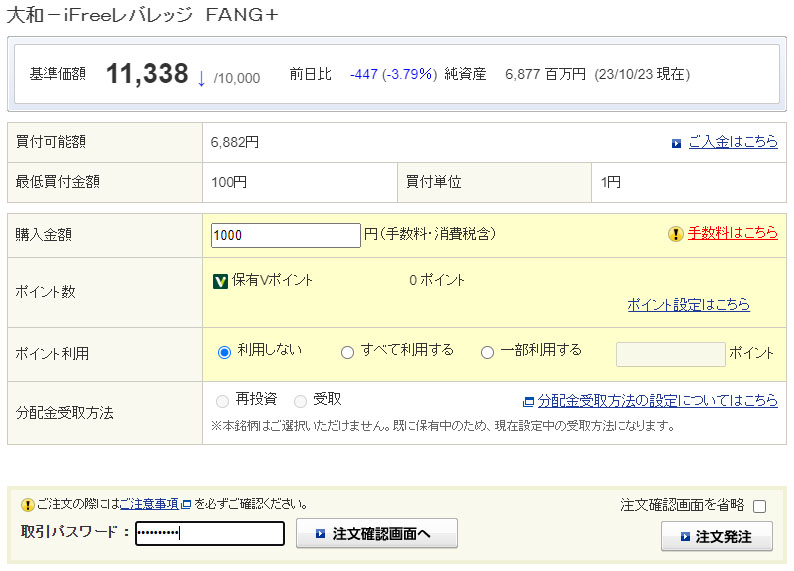
Task: Open the 手数料はこちら link
Action: coord(732,233)
